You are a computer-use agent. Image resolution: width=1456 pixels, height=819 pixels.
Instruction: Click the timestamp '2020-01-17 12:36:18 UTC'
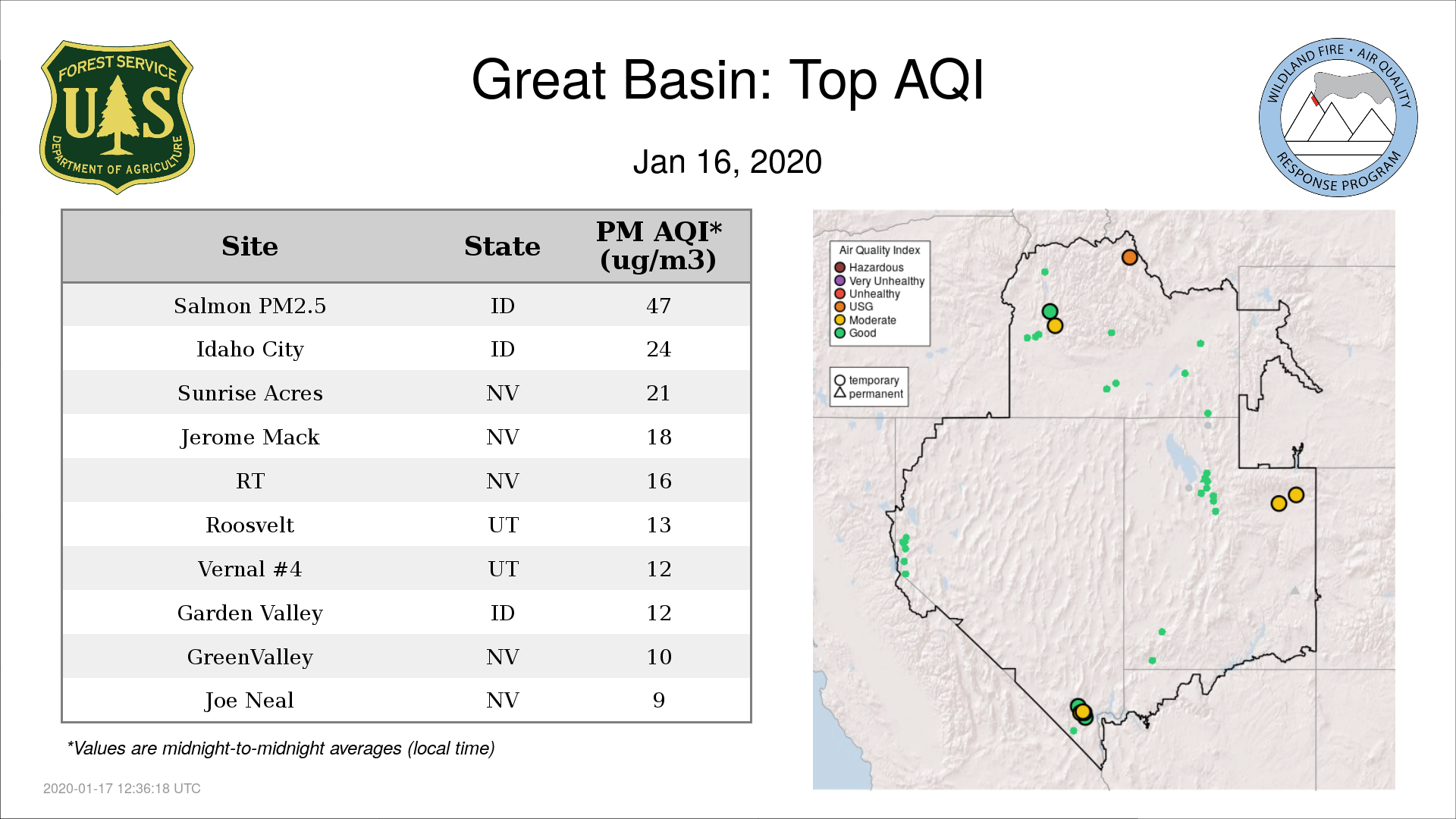coord(122,789)
